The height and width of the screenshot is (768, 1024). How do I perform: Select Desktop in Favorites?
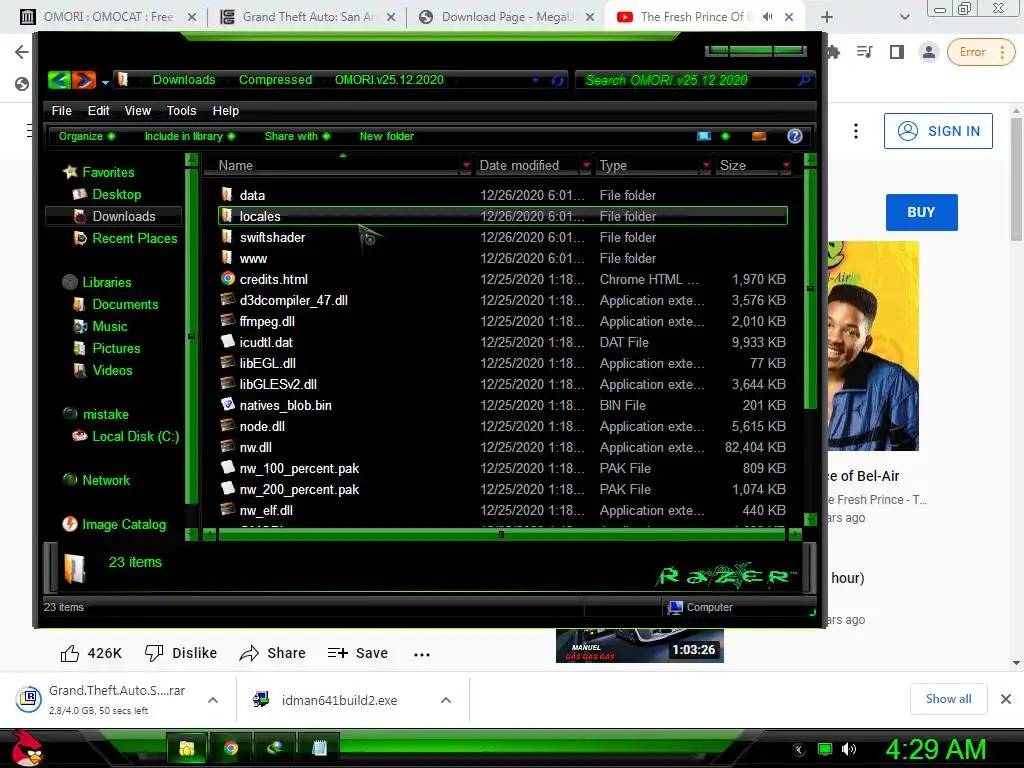[116, 195]
